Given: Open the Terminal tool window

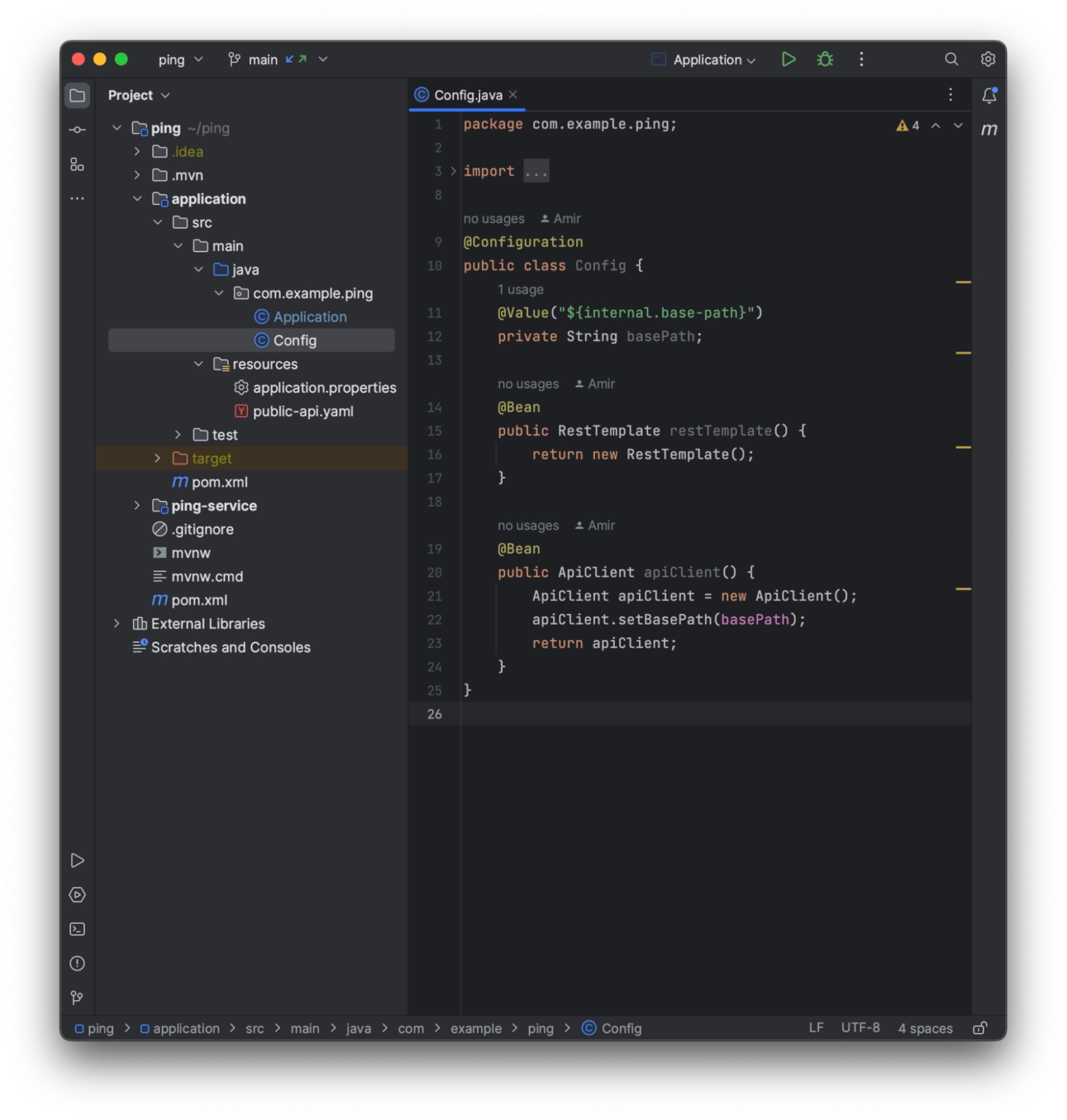Looking at the screenshot, I should click(x=77, y=929).
